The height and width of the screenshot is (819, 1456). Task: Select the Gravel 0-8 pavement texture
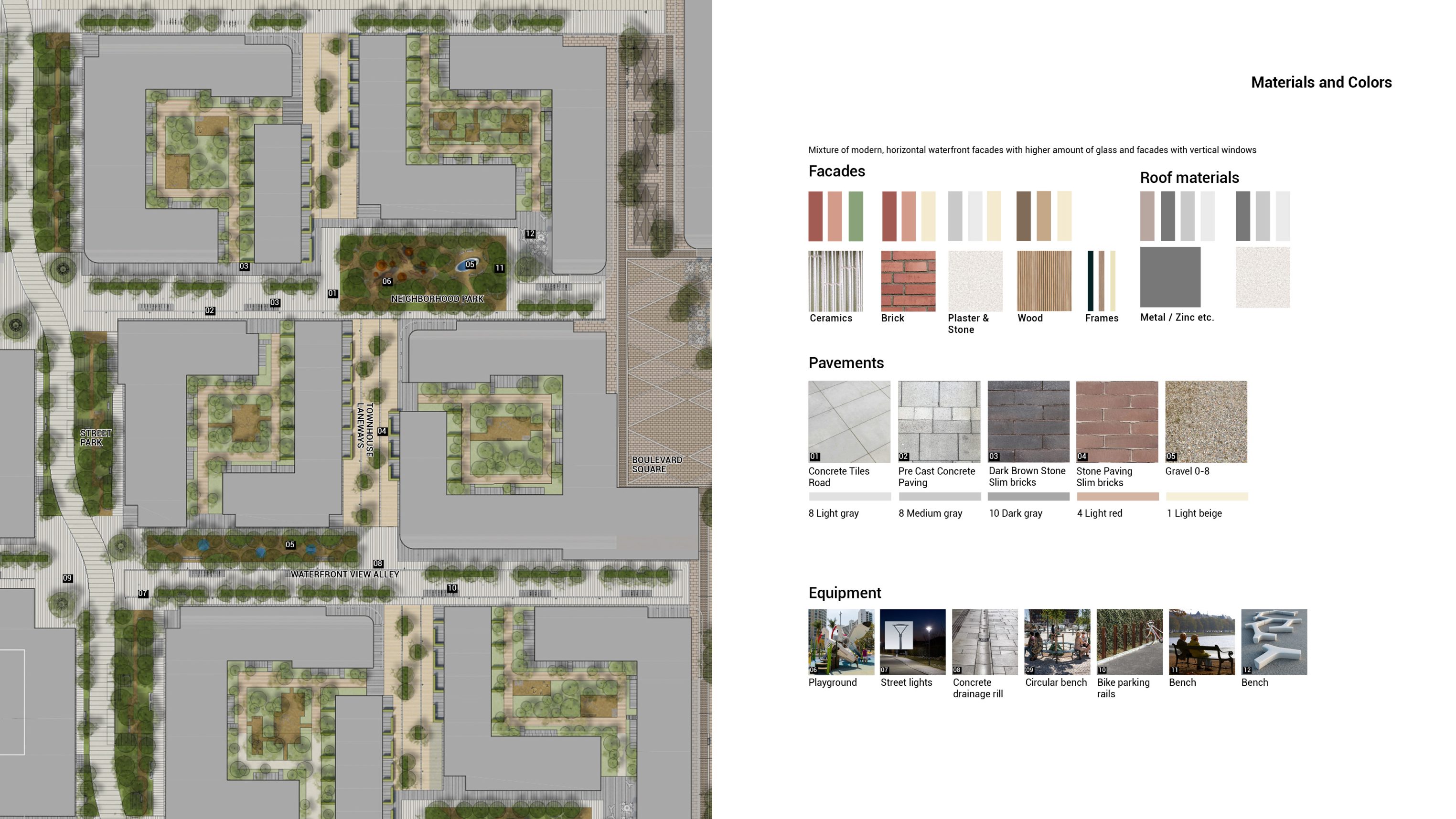pos(1206,422)
